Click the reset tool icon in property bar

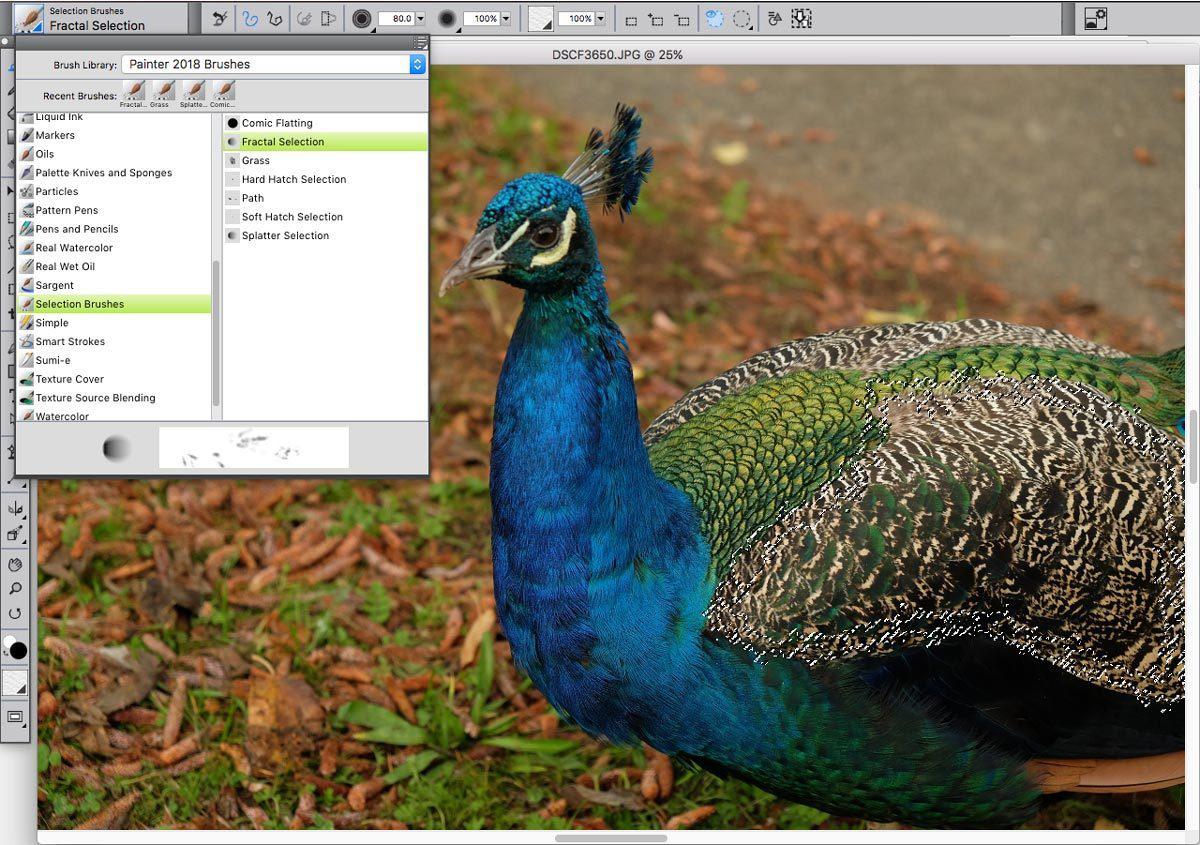coord(221,18)
